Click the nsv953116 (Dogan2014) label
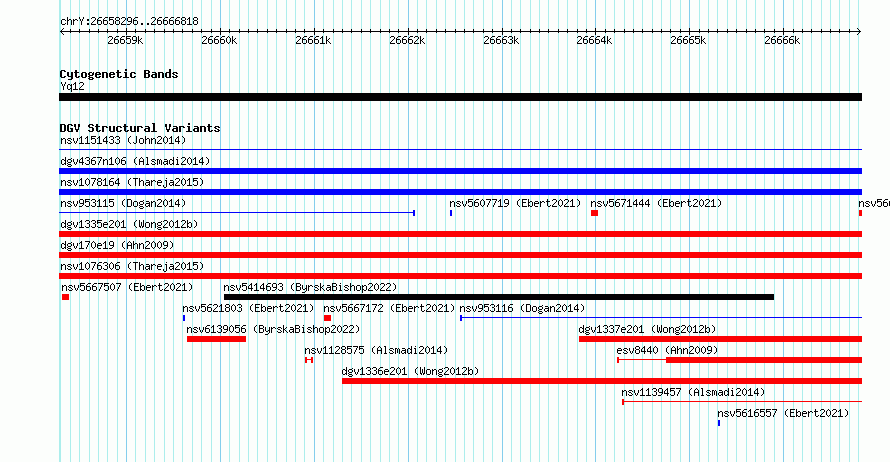The width and height of the screenshot is (890, 462). click(522, 308)
